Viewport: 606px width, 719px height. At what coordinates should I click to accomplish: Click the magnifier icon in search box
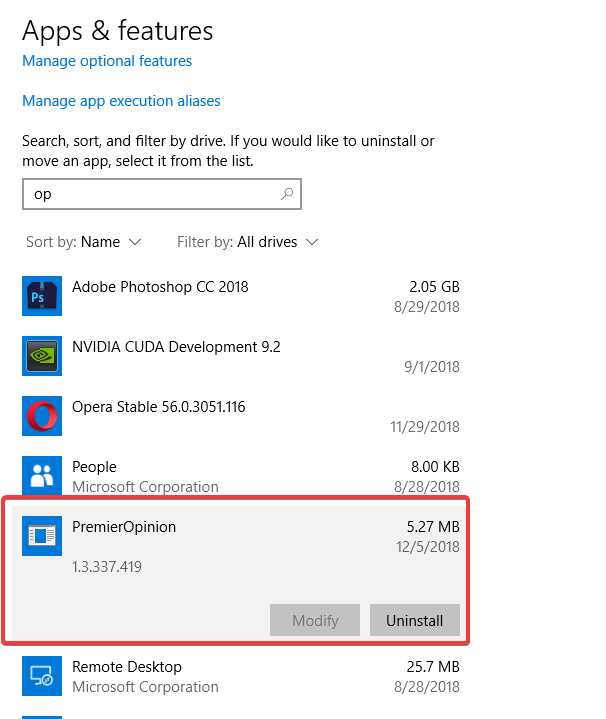tap(287, 194)
